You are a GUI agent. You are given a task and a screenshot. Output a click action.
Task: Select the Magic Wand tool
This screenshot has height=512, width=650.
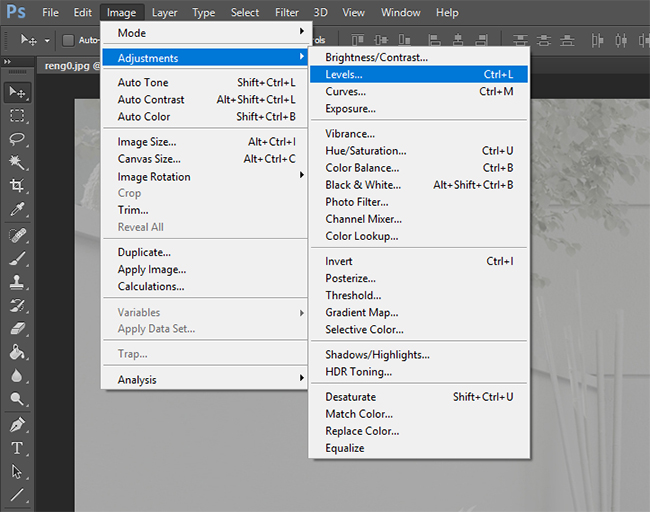pos(17,162)
